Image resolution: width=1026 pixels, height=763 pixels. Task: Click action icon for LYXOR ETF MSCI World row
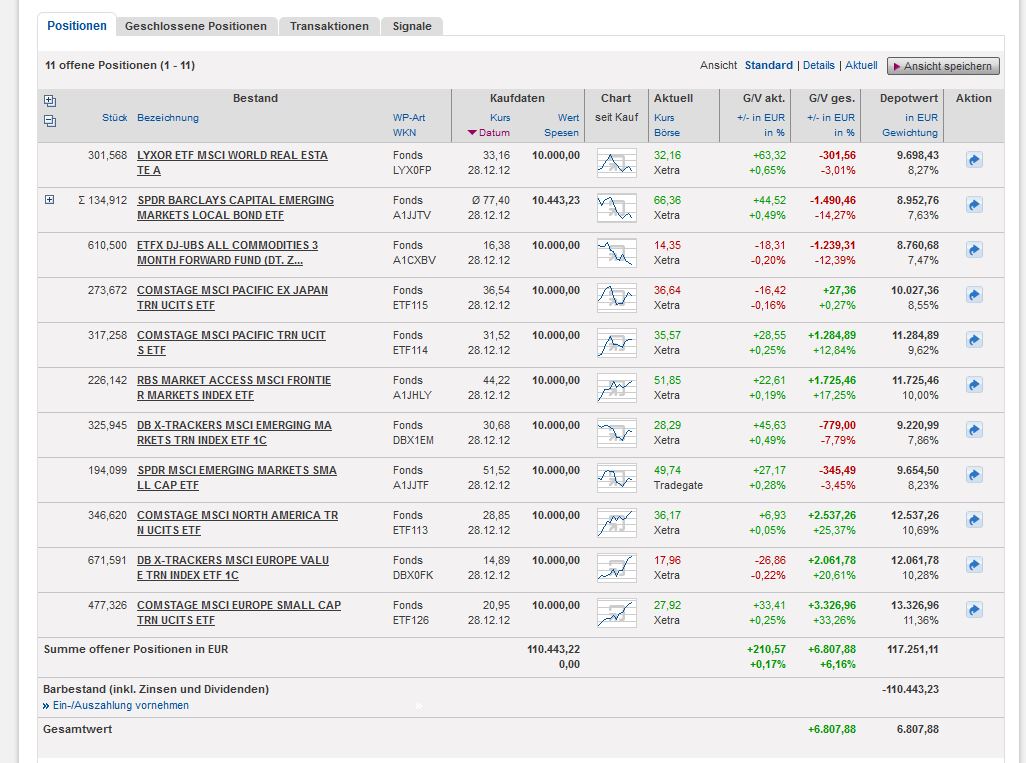point(974,160)
